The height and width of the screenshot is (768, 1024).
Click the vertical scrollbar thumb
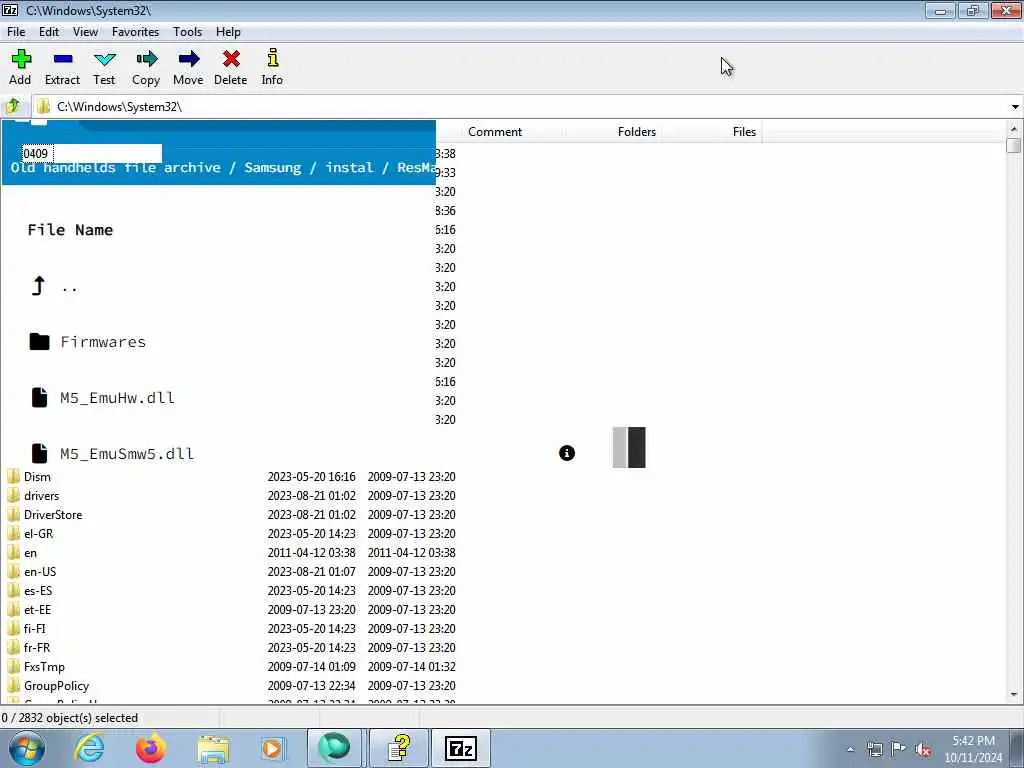1014,145
